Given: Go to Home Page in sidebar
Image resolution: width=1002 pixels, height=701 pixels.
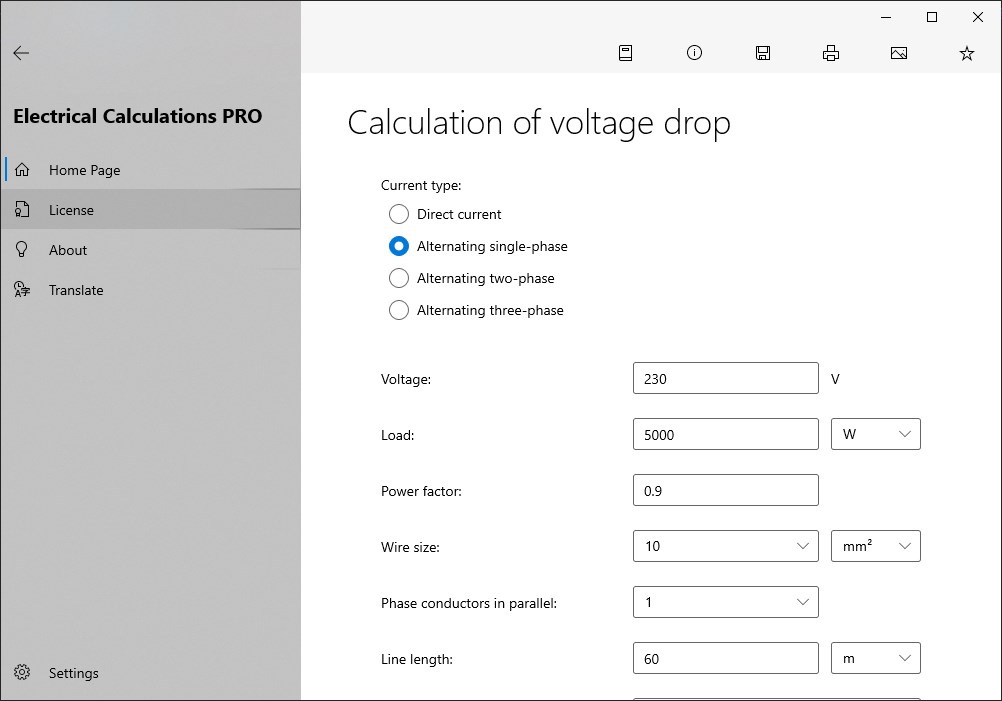Looking at the screenshot, I should pyautogui.click(x=84, y=170).
